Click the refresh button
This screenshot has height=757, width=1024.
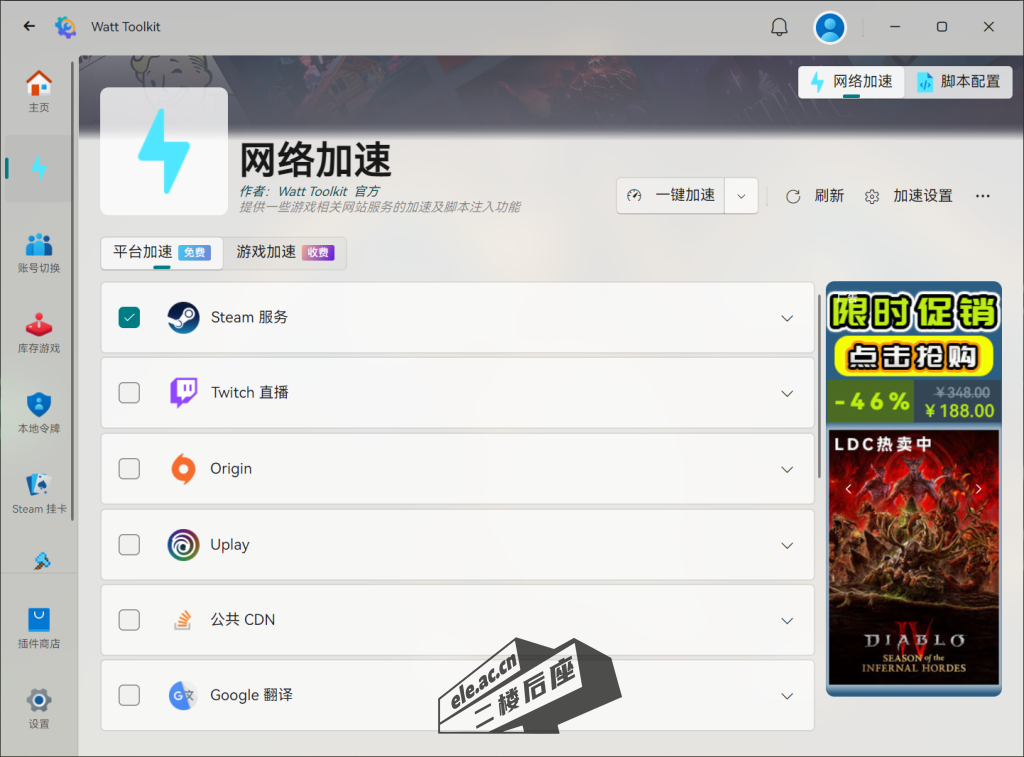815,196
